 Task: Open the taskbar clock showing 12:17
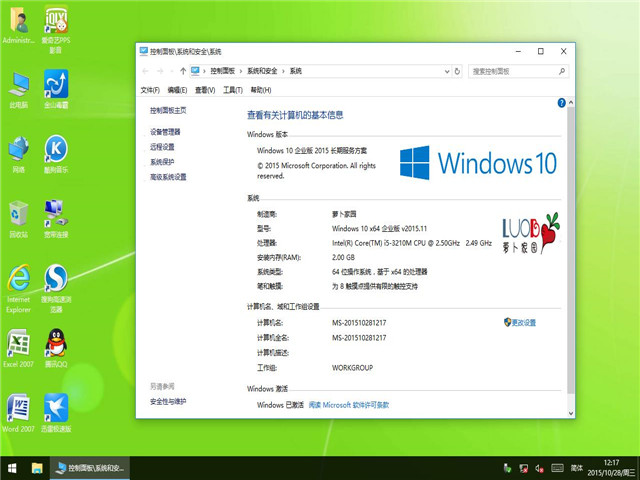tap(611, 468)
